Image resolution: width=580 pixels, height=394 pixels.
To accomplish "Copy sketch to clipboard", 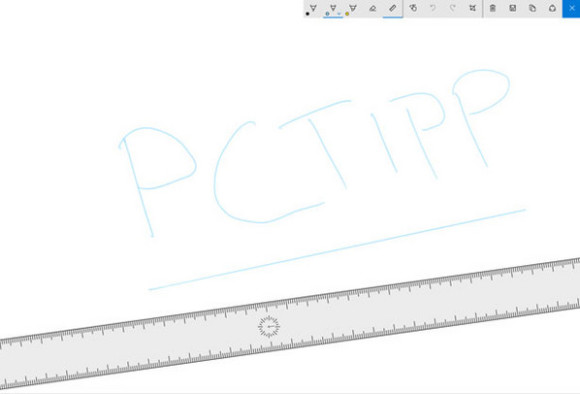I will click(532, 8).
